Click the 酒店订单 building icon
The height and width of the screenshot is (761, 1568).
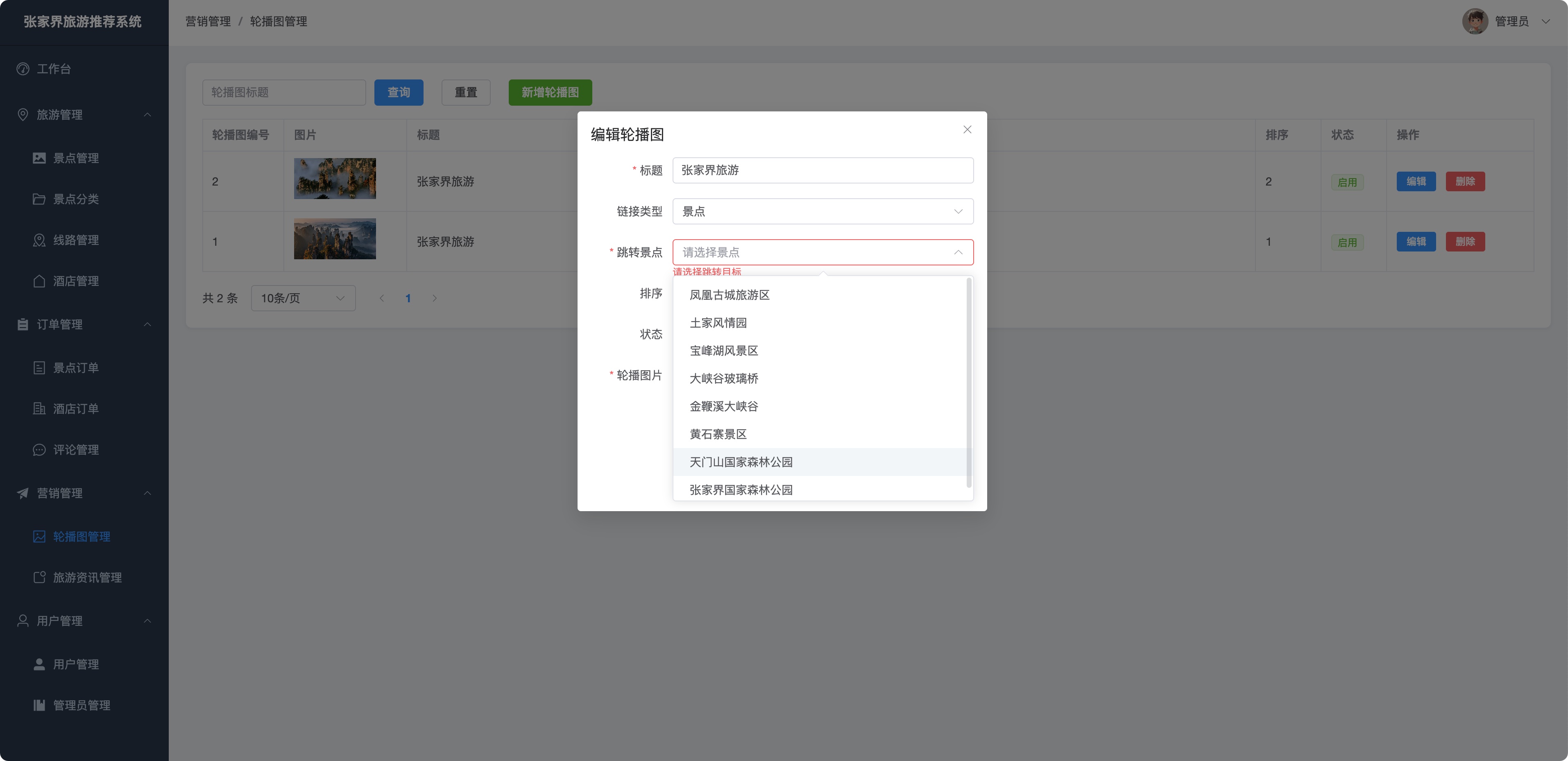(x=39, y=408)
